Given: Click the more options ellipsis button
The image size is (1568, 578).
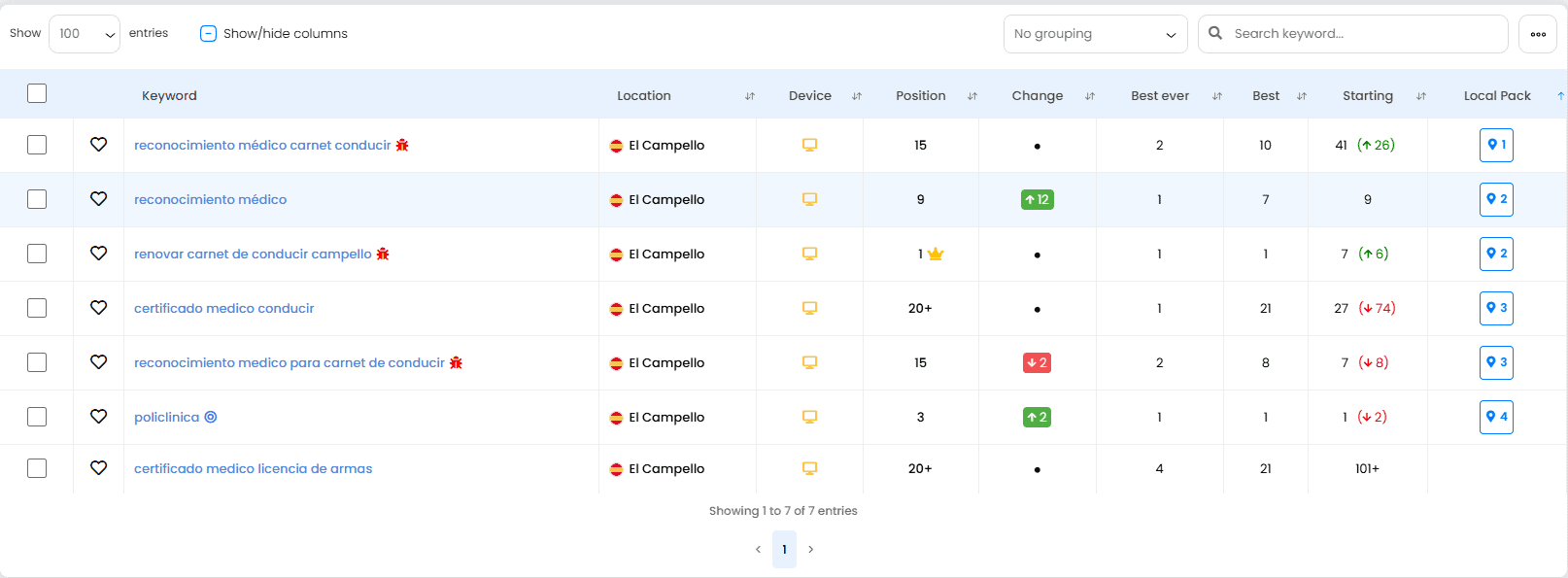Looking at the screenshot, I should click(1538, 34).
